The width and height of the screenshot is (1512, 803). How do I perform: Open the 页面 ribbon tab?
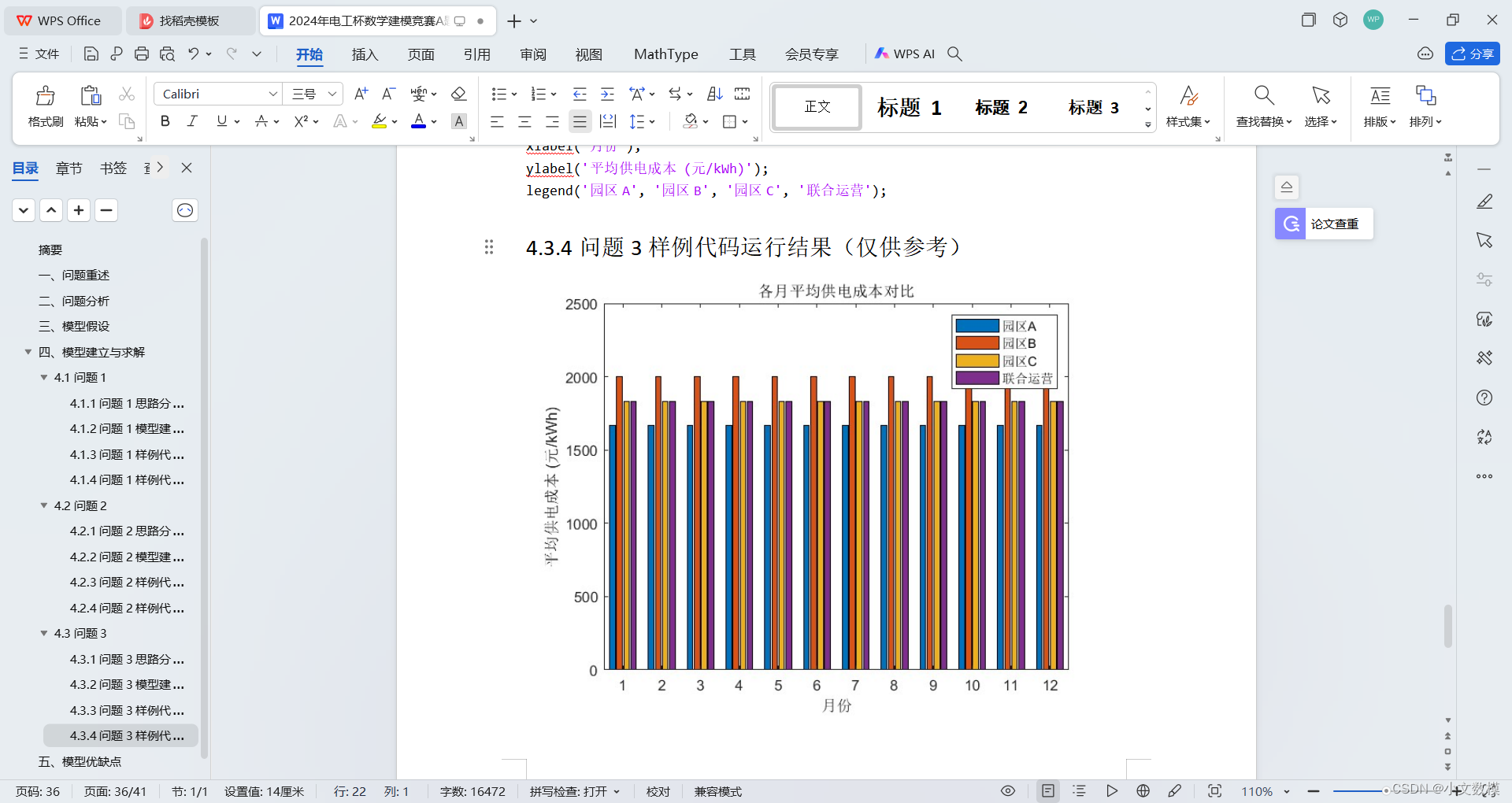pos(421,54)
